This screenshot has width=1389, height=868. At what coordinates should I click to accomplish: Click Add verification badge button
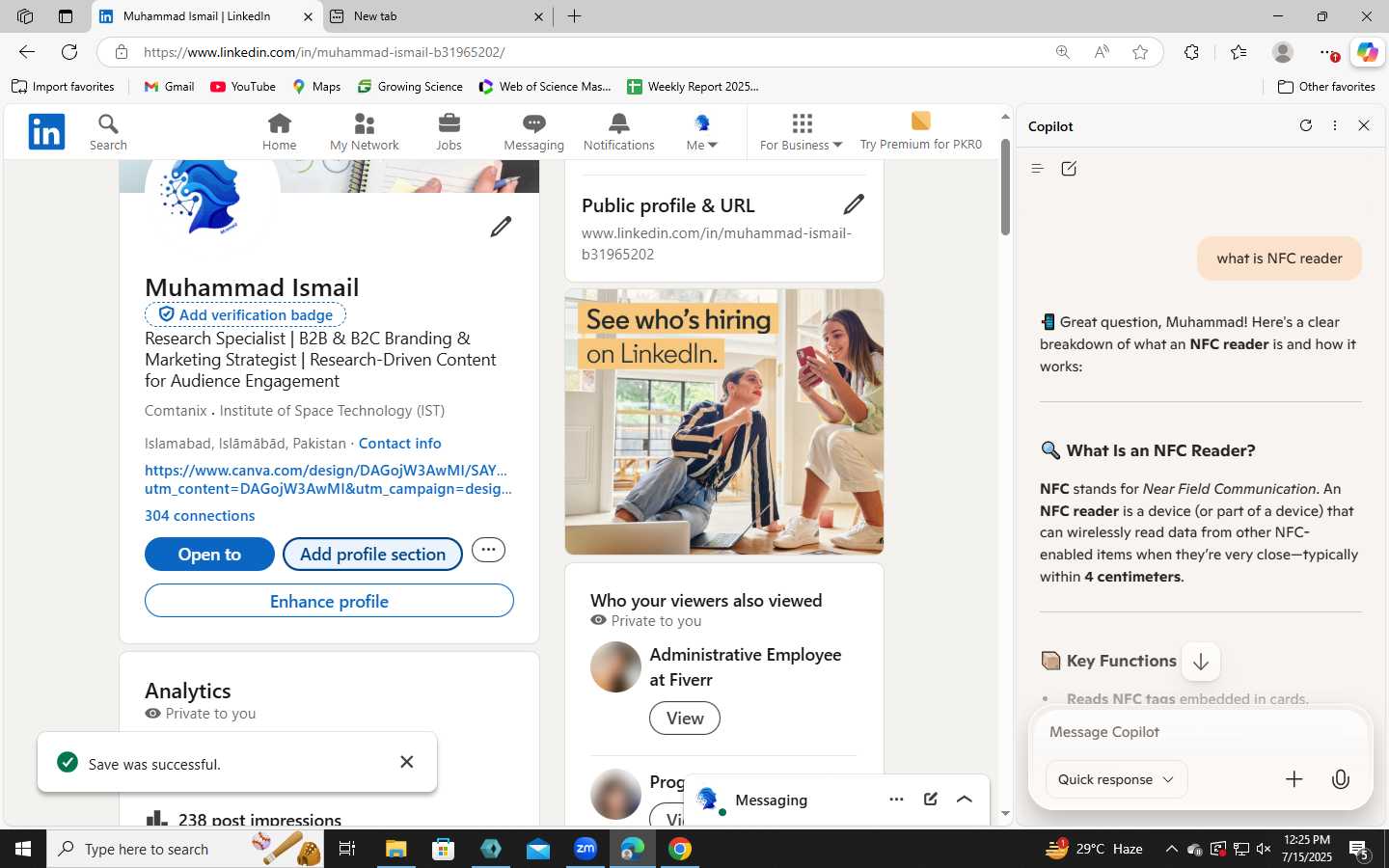(x=245, y=314)
